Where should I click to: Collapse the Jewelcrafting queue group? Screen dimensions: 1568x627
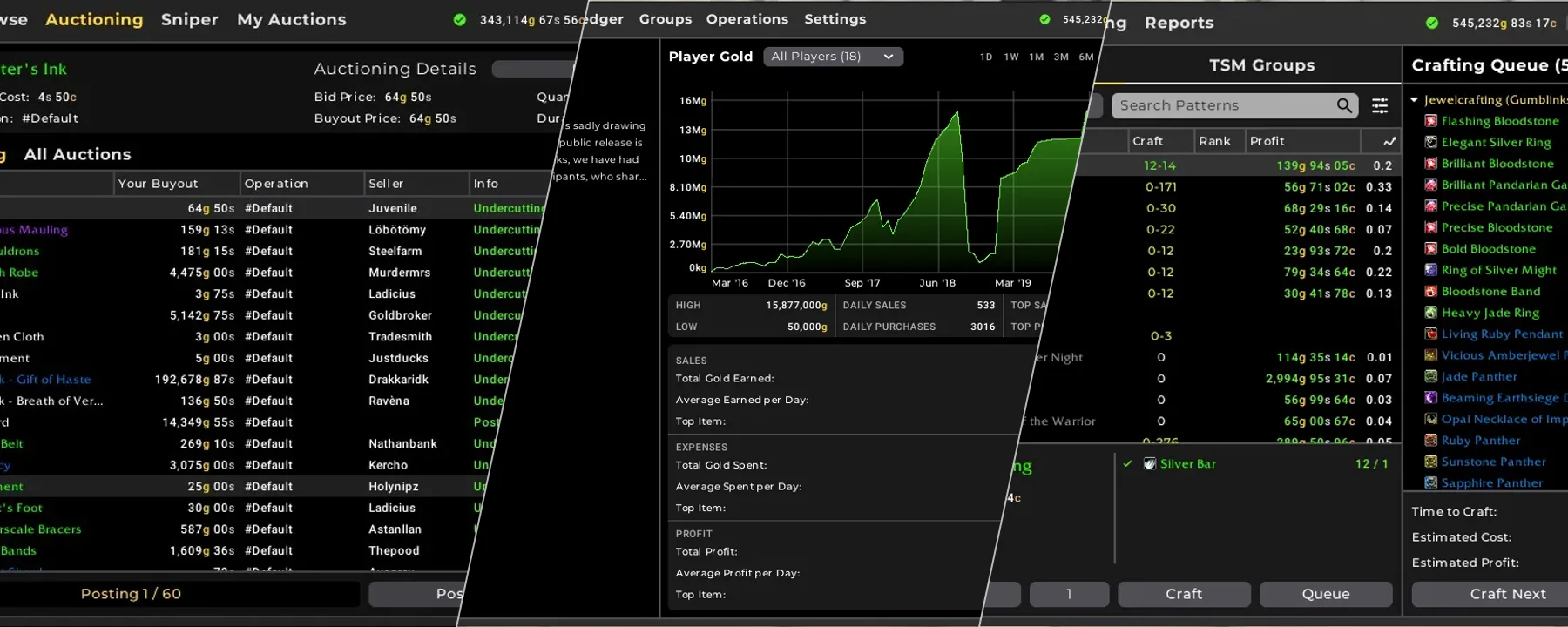(1415, 100)
